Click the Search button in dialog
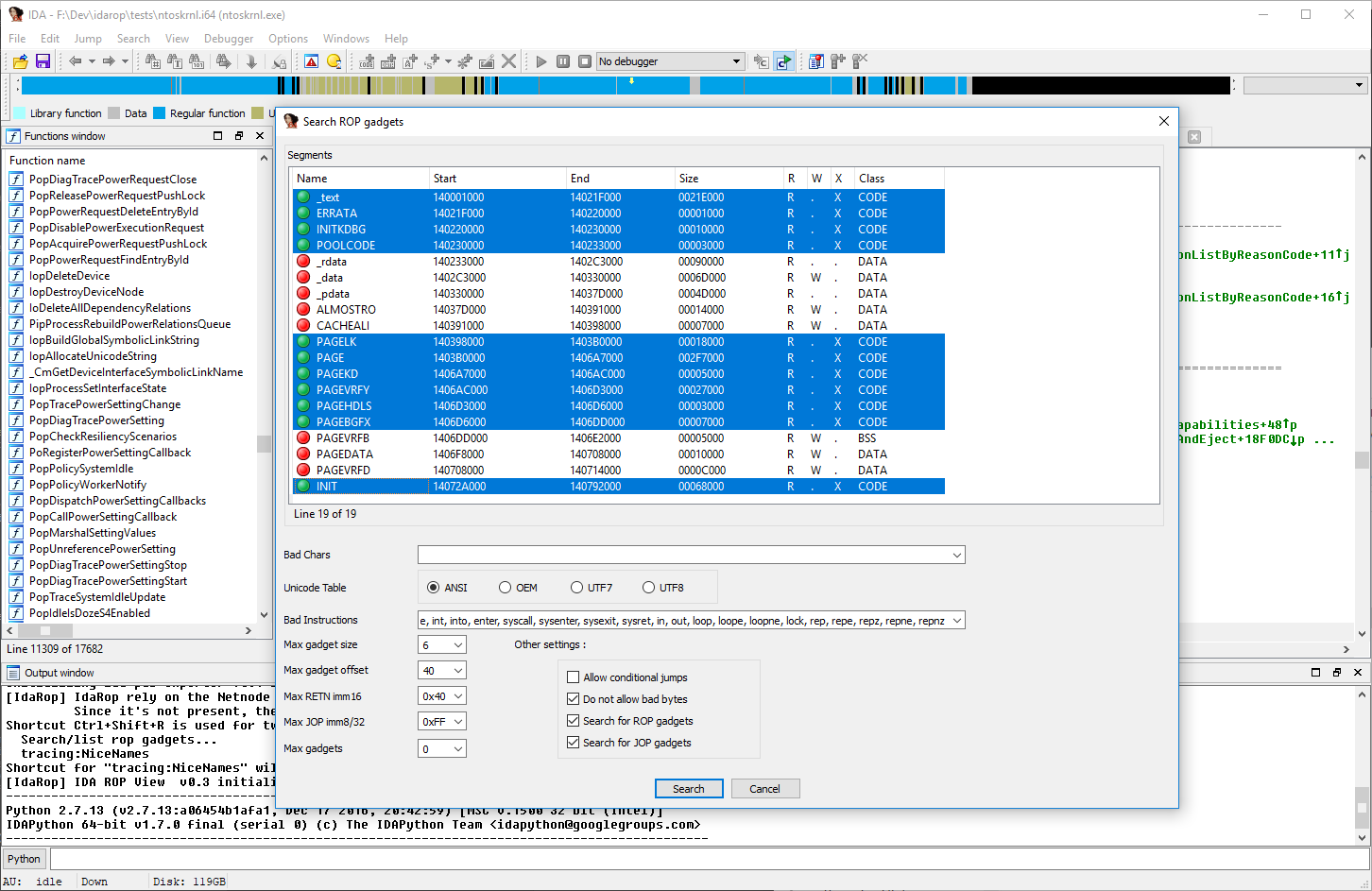 (689, 789)
